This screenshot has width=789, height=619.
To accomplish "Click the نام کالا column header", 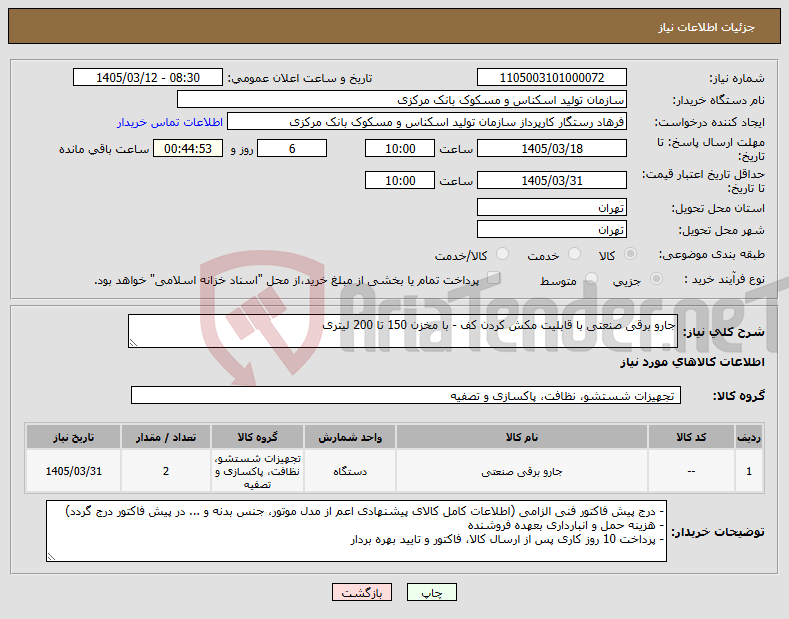I will tap(521, 437).
